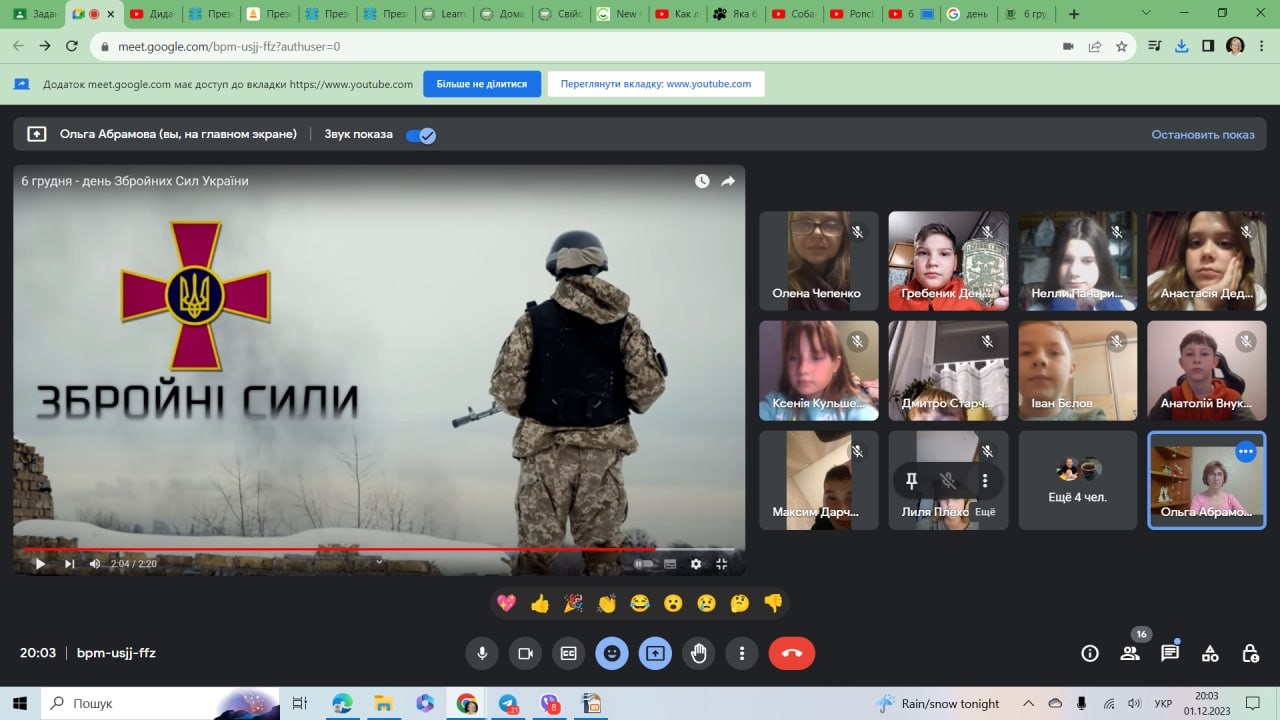Turn off the camera in Meet

coord(524,653)
